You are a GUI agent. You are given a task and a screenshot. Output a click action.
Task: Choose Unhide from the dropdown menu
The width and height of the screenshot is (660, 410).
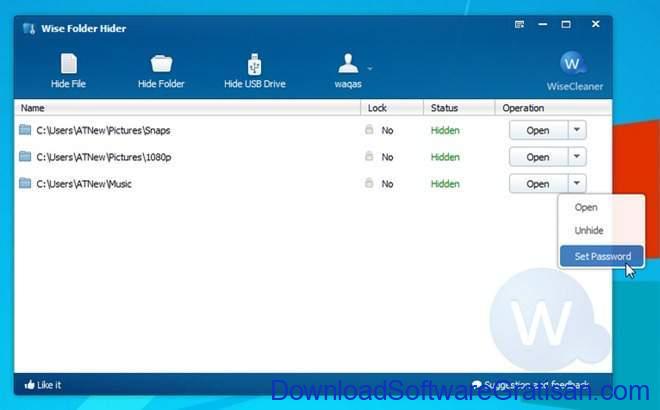[x=601, y=230]
